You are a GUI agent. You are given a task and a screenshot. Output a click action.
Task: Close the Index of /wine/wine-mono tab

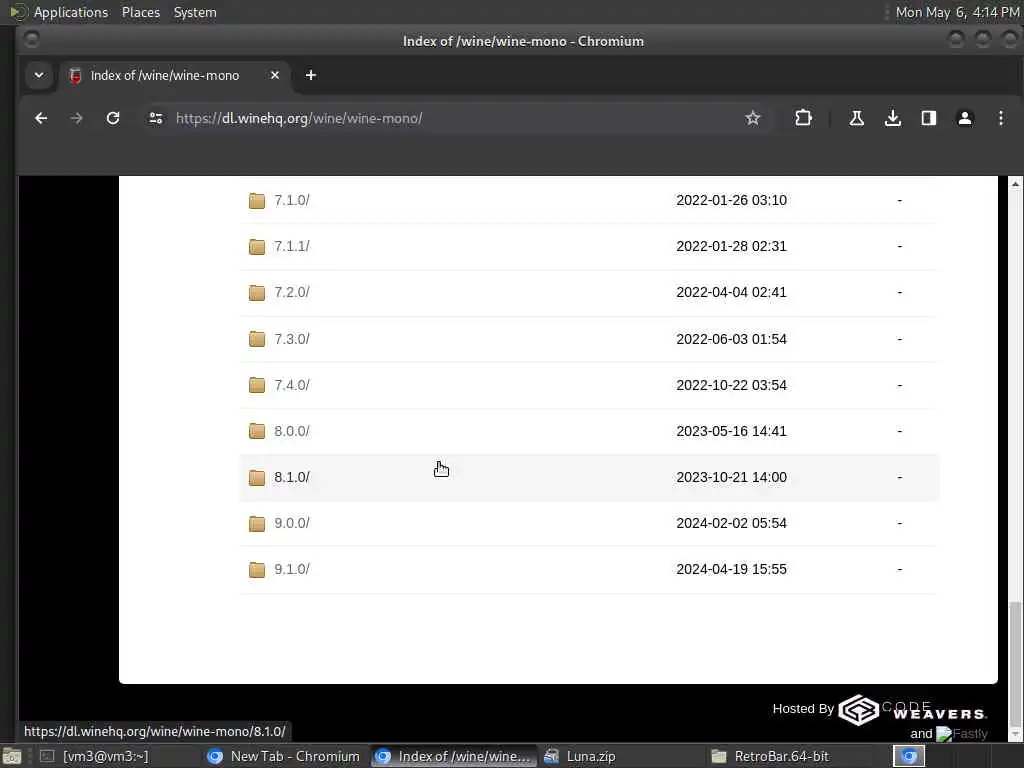click(x=275, y=75)
